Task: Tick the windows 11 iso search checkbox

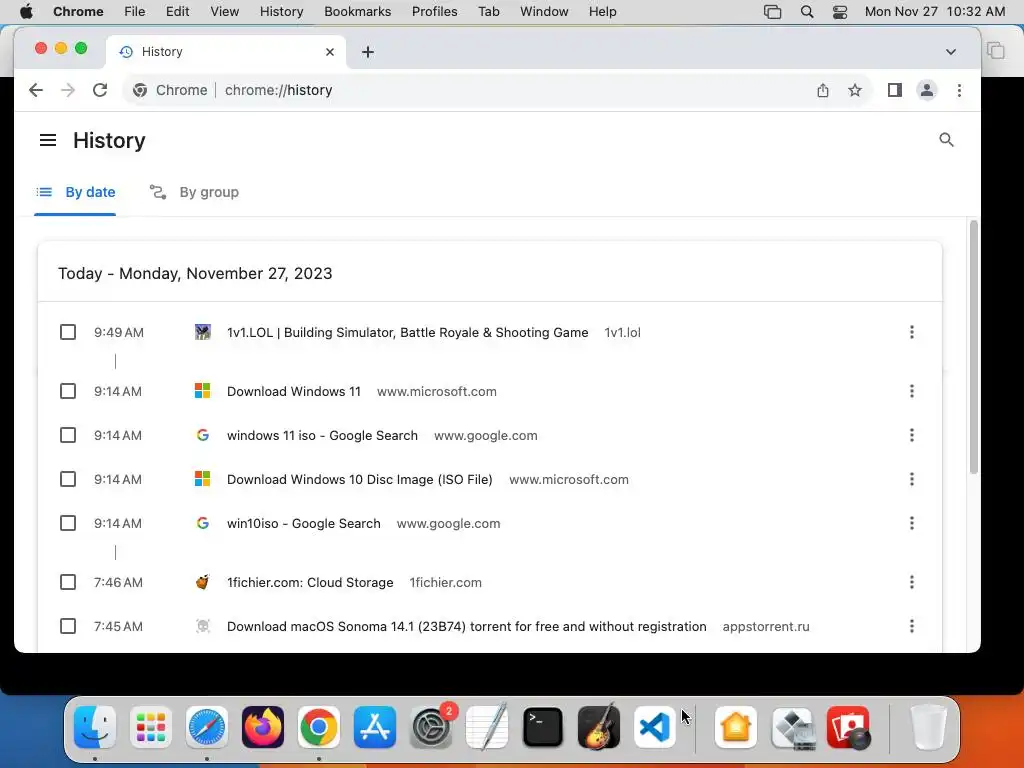Action: (68, 435)
